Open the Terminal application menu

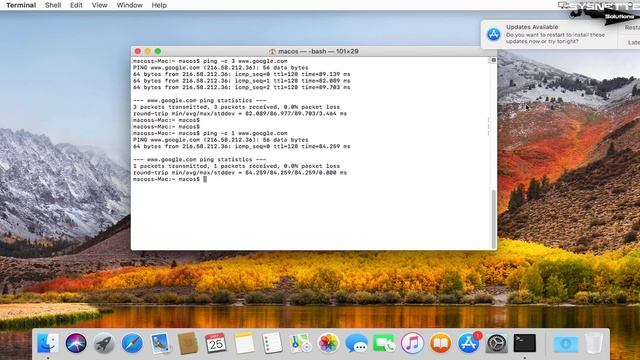tap(21, 5)
